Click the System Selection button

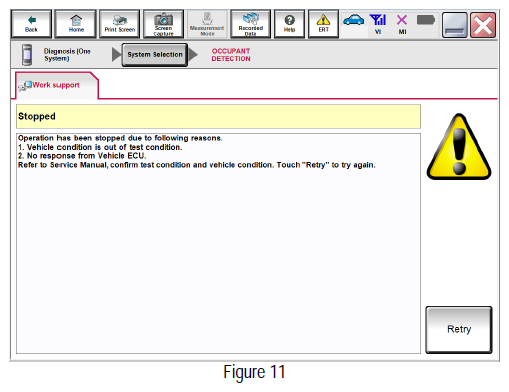155,55
